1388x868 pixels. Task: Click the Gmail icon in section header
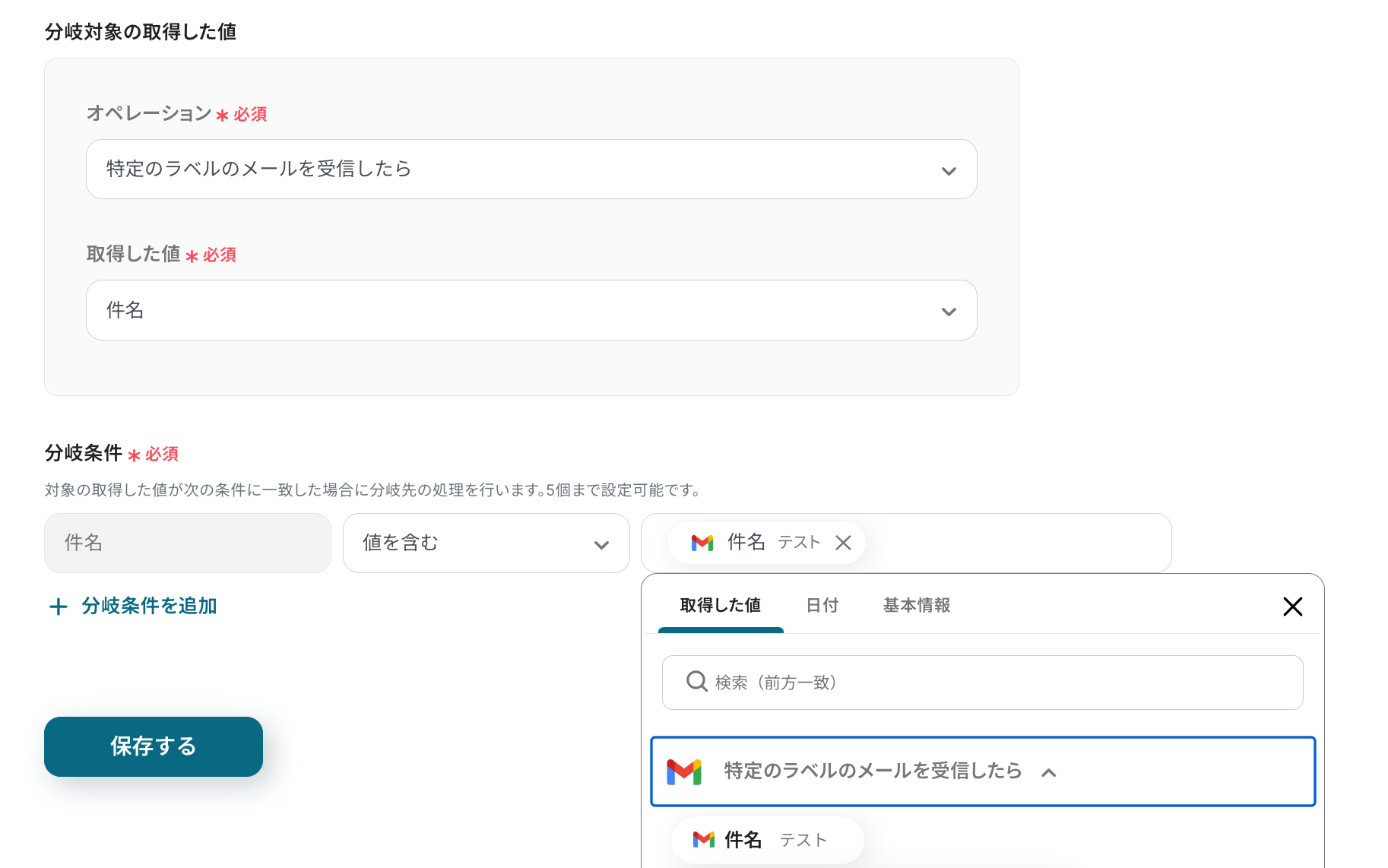tap(684, 771)
